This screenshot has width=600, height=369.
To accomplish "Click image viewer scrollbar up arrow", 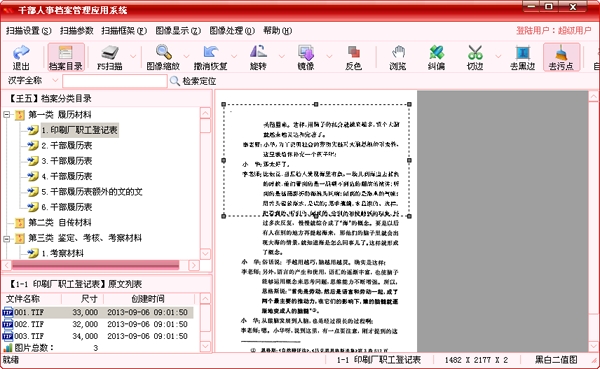I will pos(593,96).
